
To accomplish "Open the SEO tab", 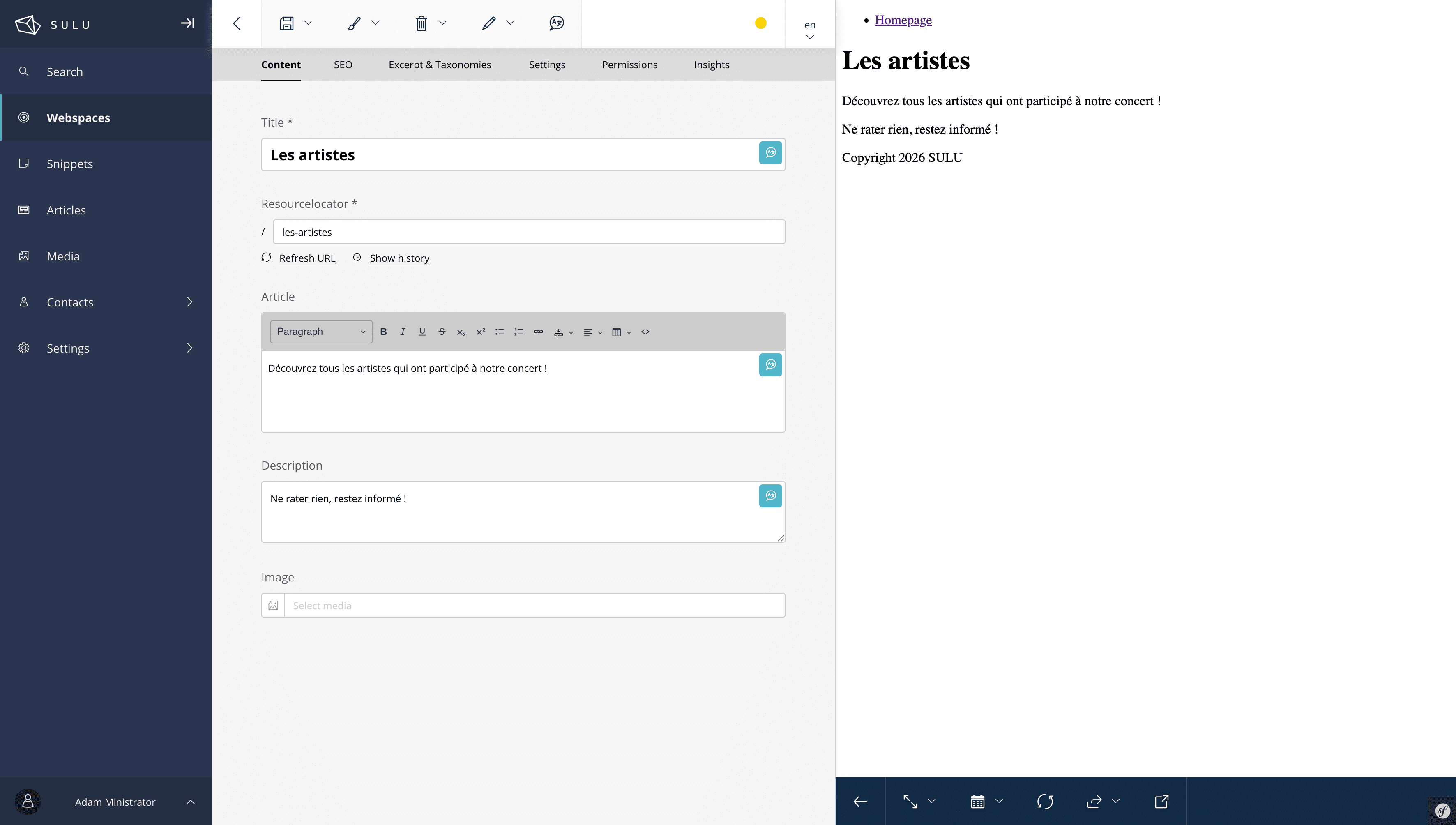I will (343, 65).
